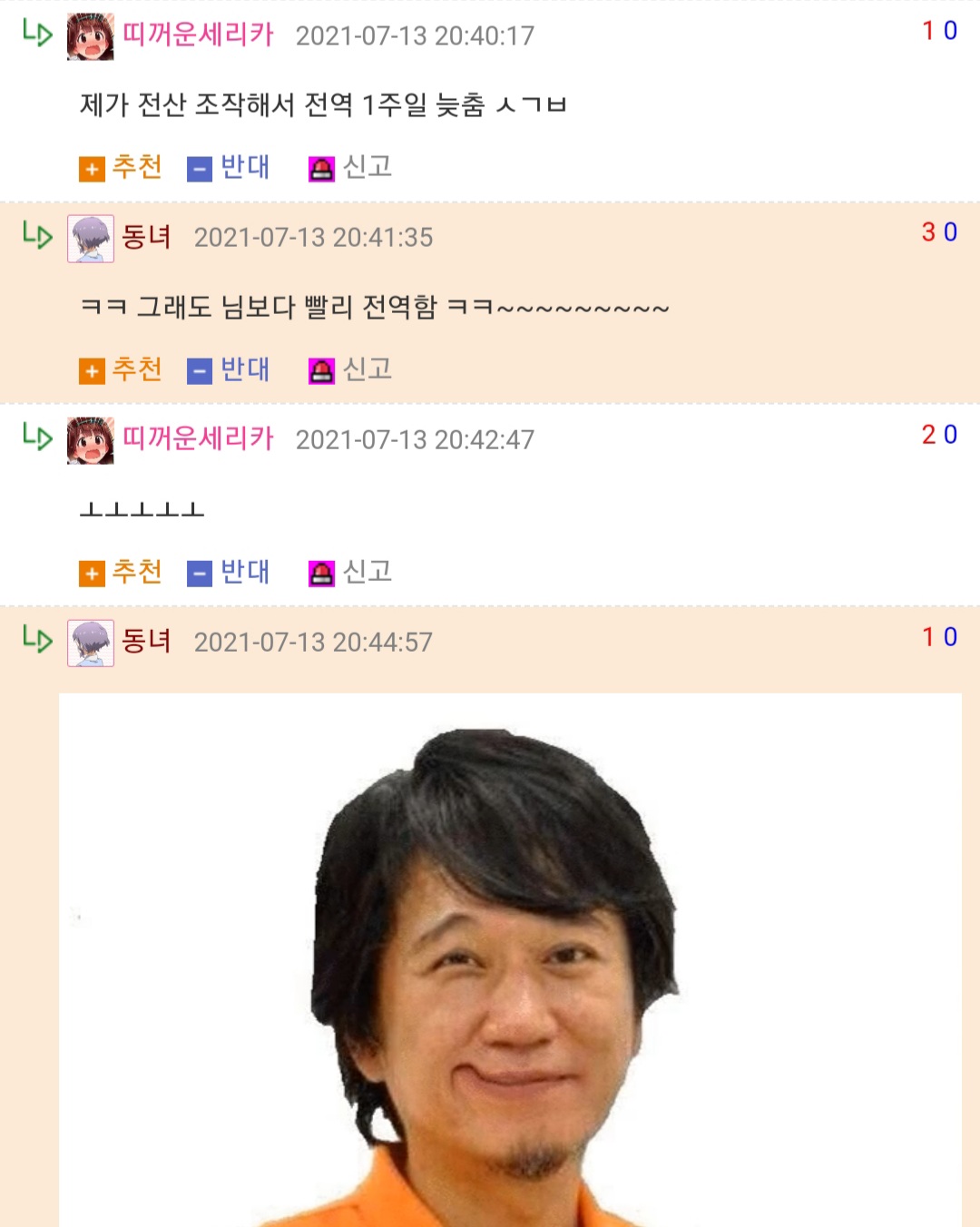Click siren report icon under 동녀's 20:41:35 comment
980x1227 pixels.
pyautogui.click(x=321, y=371)
